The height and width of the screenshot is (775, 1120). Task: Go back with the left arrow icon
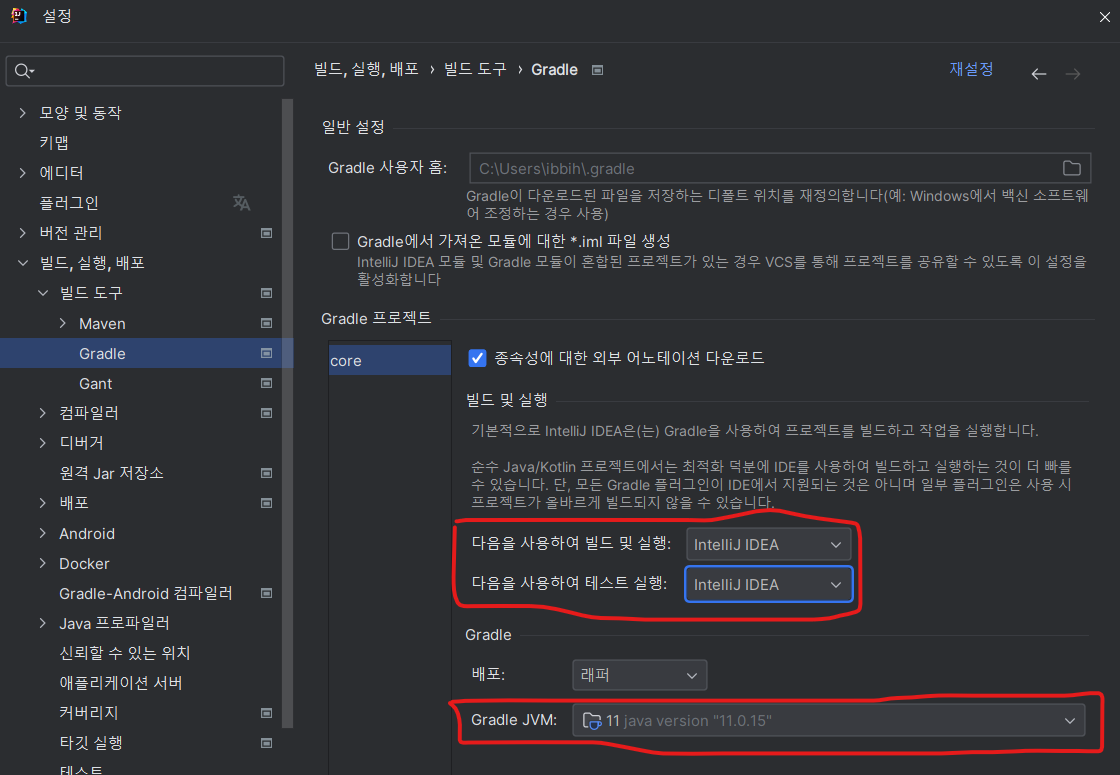pos(1039,74)
